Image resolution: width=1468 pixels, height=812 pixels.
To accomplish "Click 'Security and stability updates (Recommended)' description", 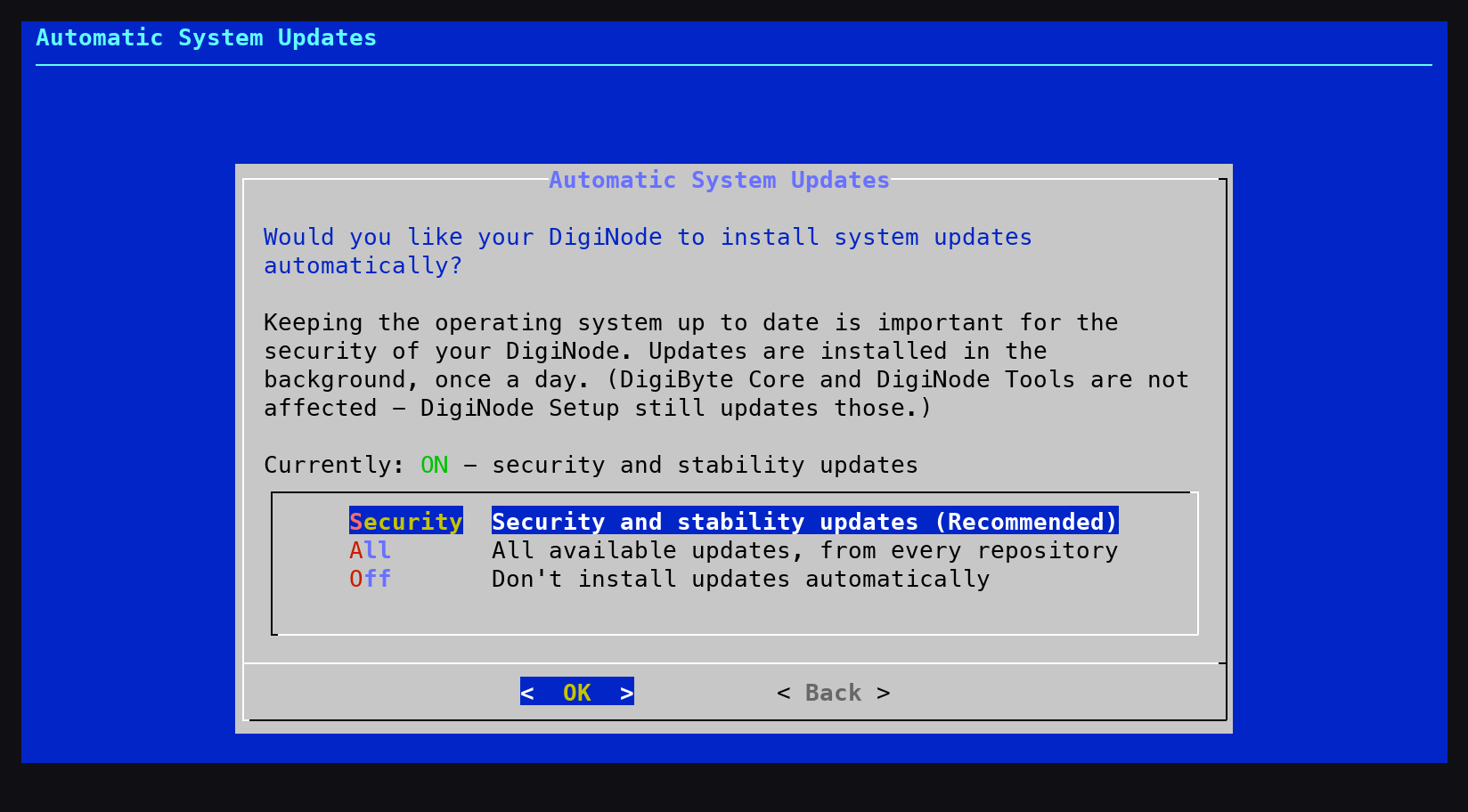I will coord(805,522).
